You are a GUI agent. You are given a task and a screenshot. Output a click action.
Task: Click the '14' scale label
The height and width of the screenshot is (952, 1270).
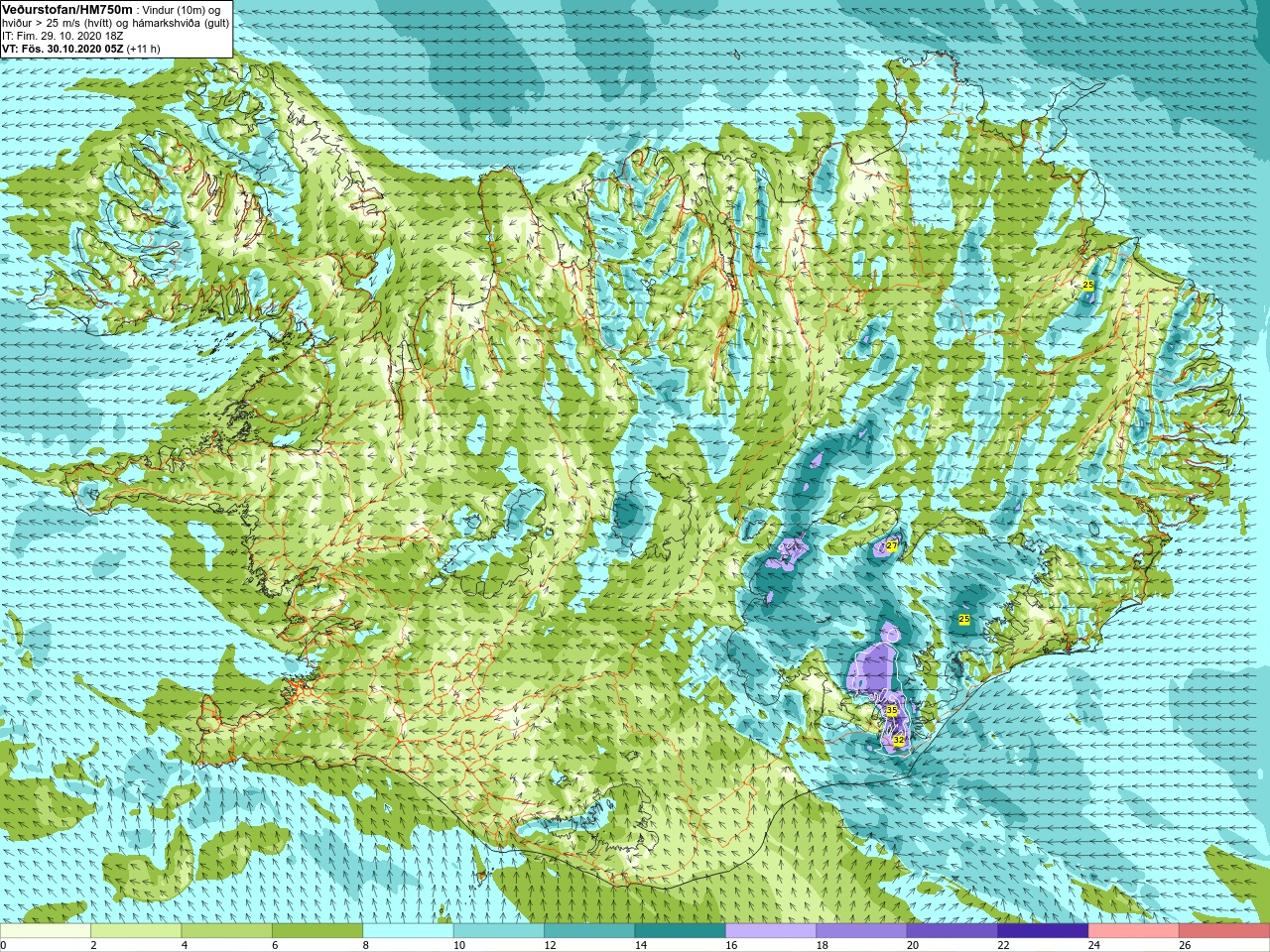(x=640, y=945)
